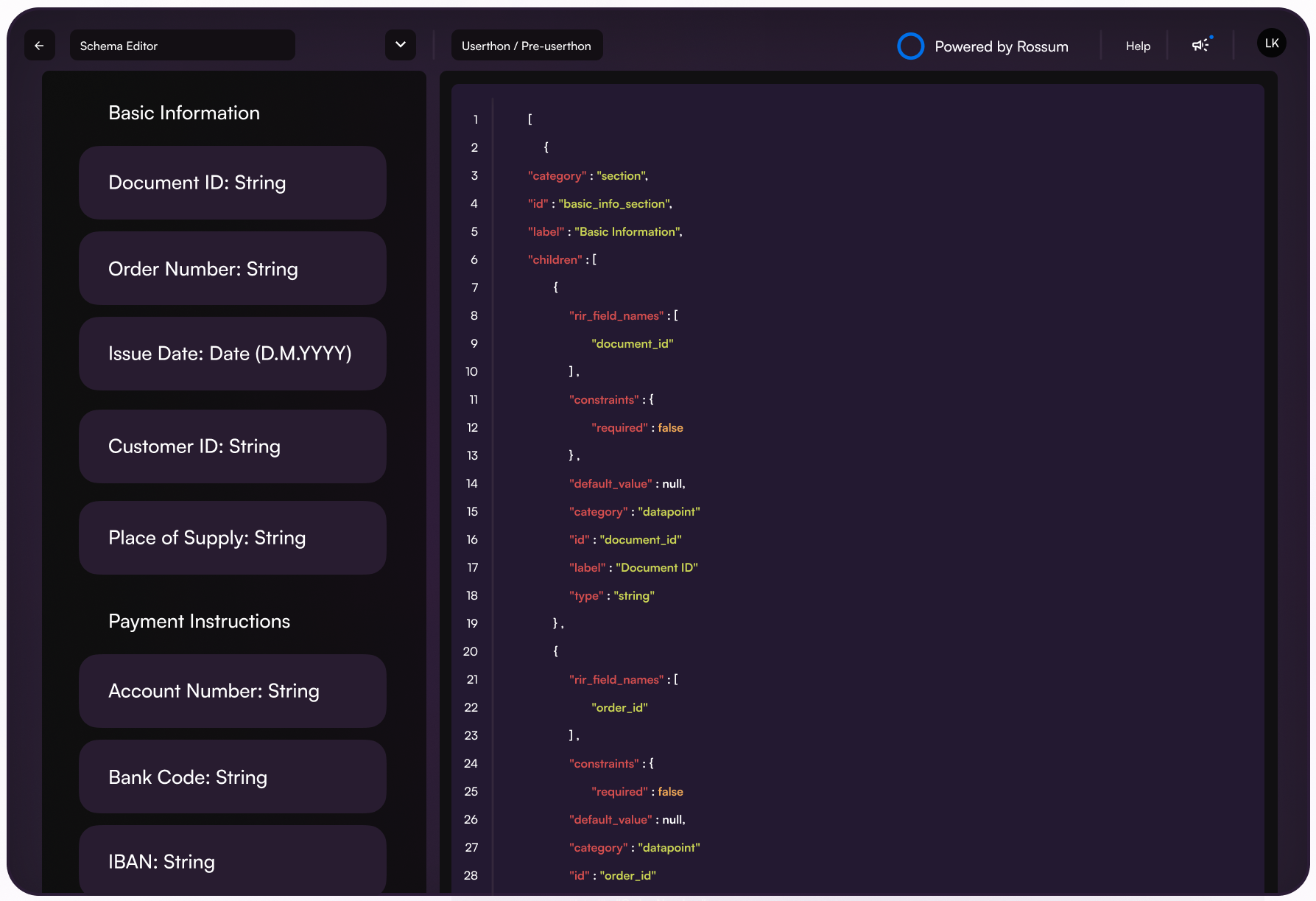Click the Rossum circle logo
1316x901 pixels.
tap(910, 46)
